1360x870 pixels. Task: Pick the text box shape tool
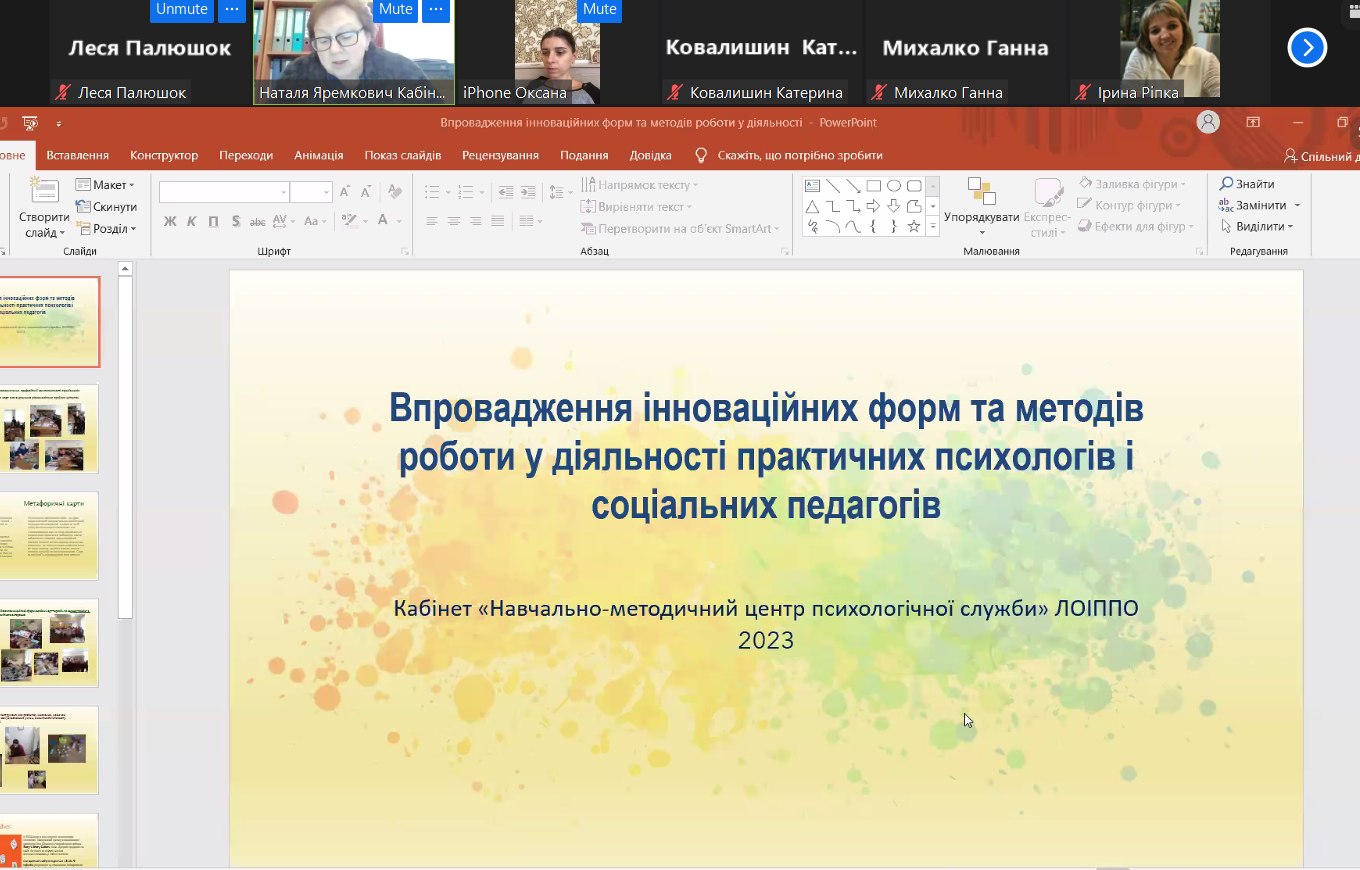pos(812,186)
